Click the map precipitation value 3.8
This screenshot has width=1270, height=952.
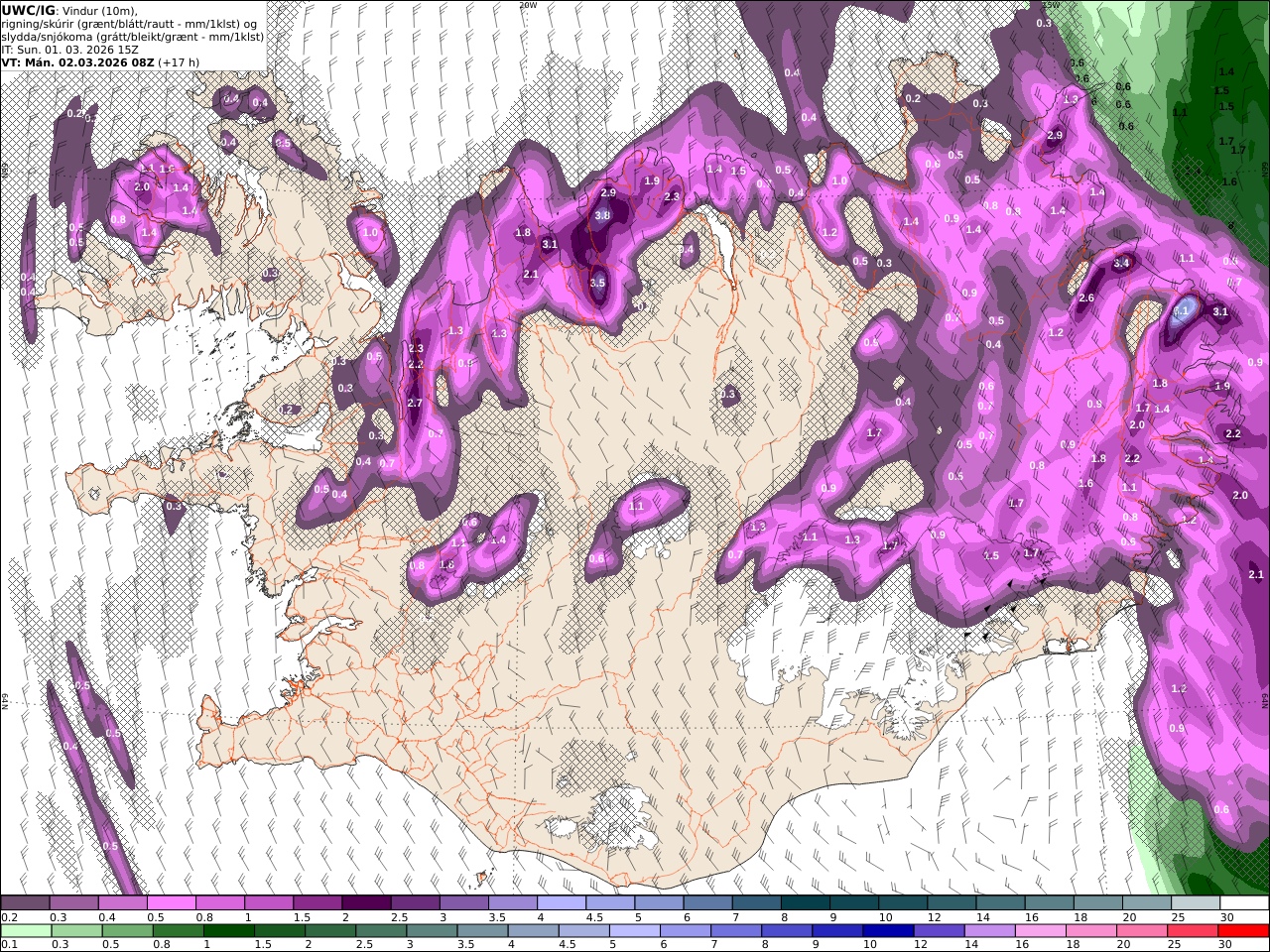coord(602,215)
